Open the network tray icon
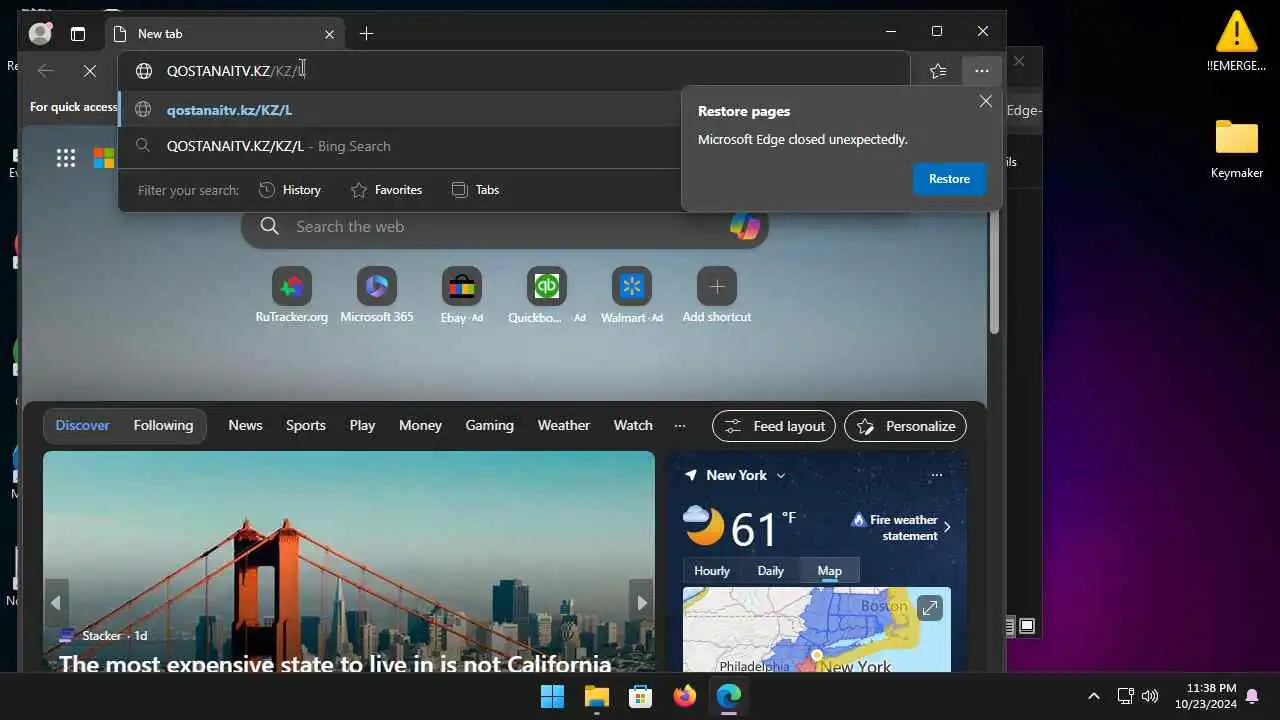Image resolution: width=1280 pixels, height=720 pixels. 1125,696
